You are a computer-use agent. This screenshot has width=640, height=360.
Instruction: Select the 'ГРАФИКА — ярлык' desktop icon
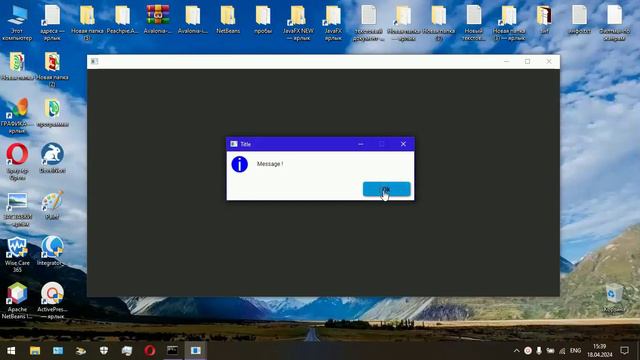click(17, 116)
